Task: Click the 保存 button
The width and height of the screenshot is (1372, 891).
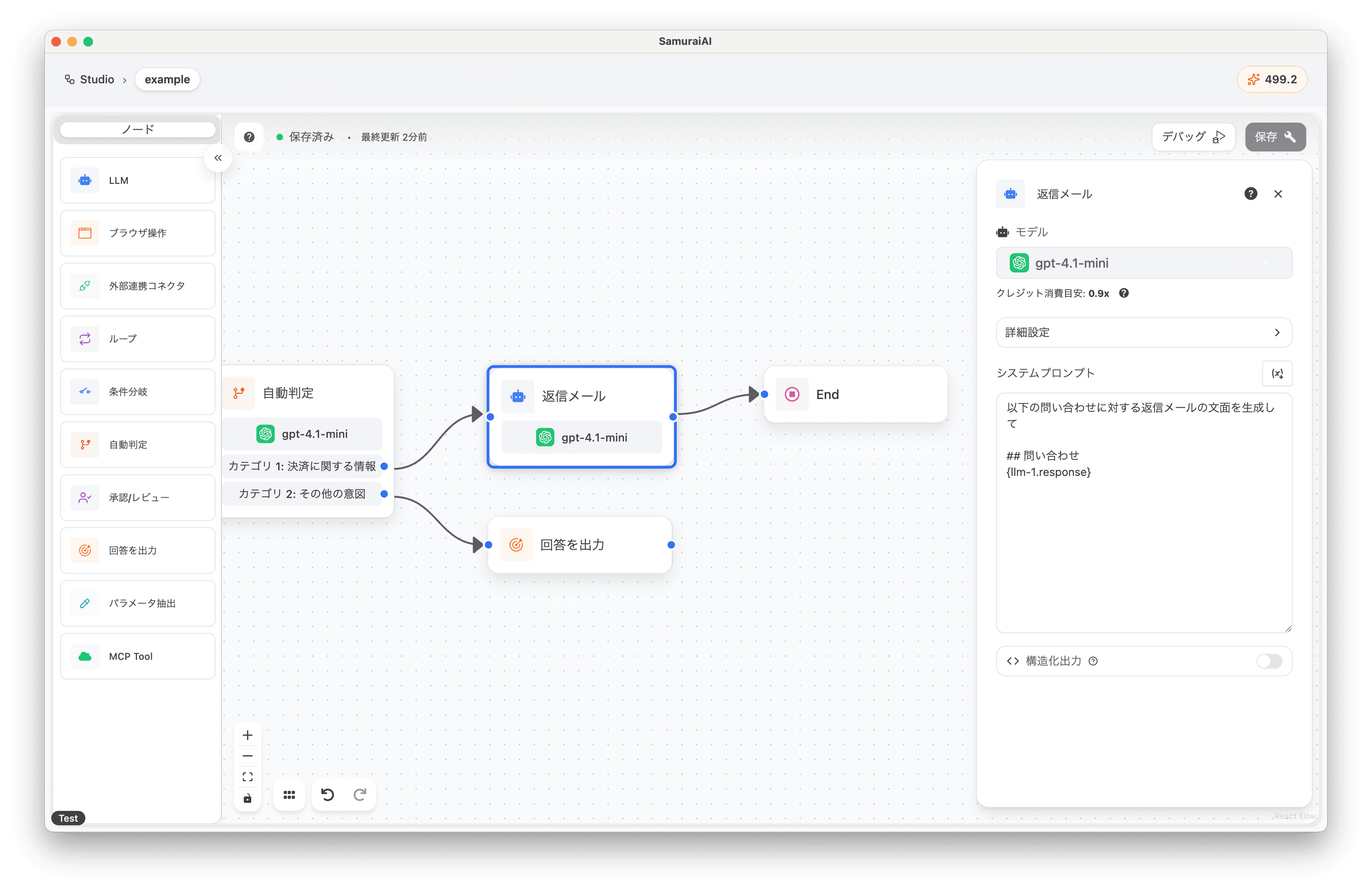Action: 1275,137
